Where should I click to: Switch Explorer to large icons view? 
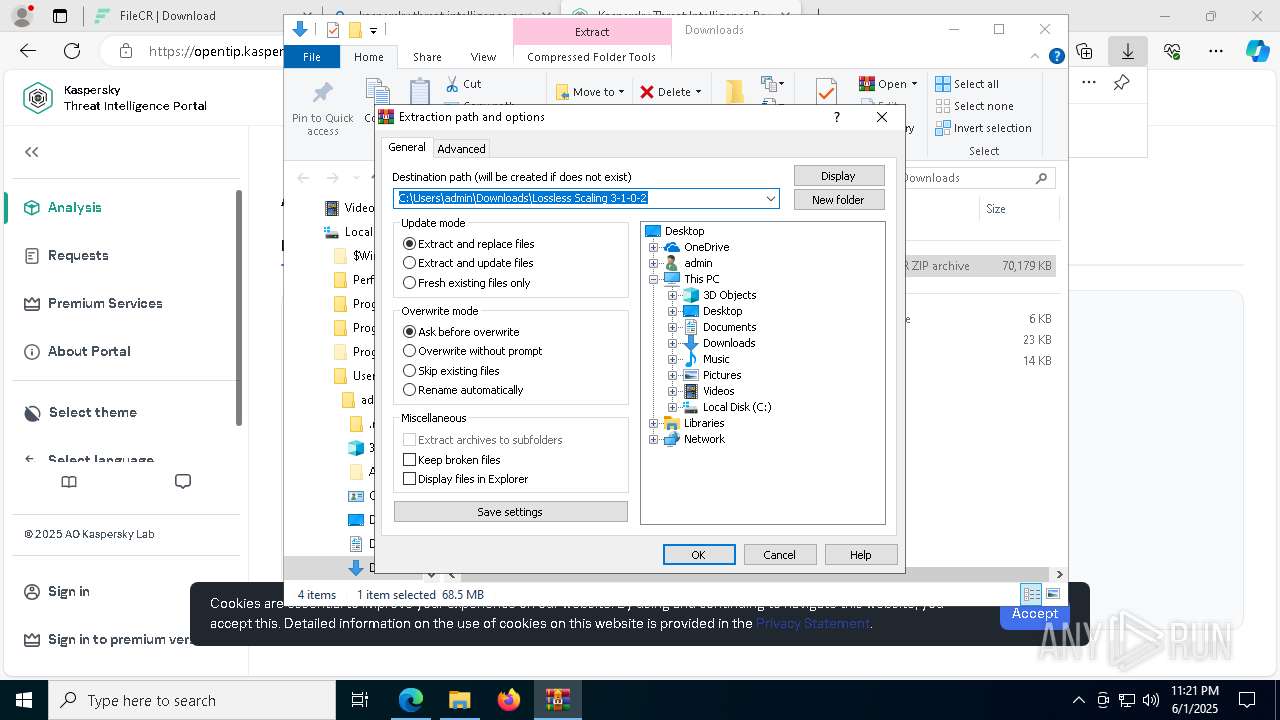(x=1052, y=594)
